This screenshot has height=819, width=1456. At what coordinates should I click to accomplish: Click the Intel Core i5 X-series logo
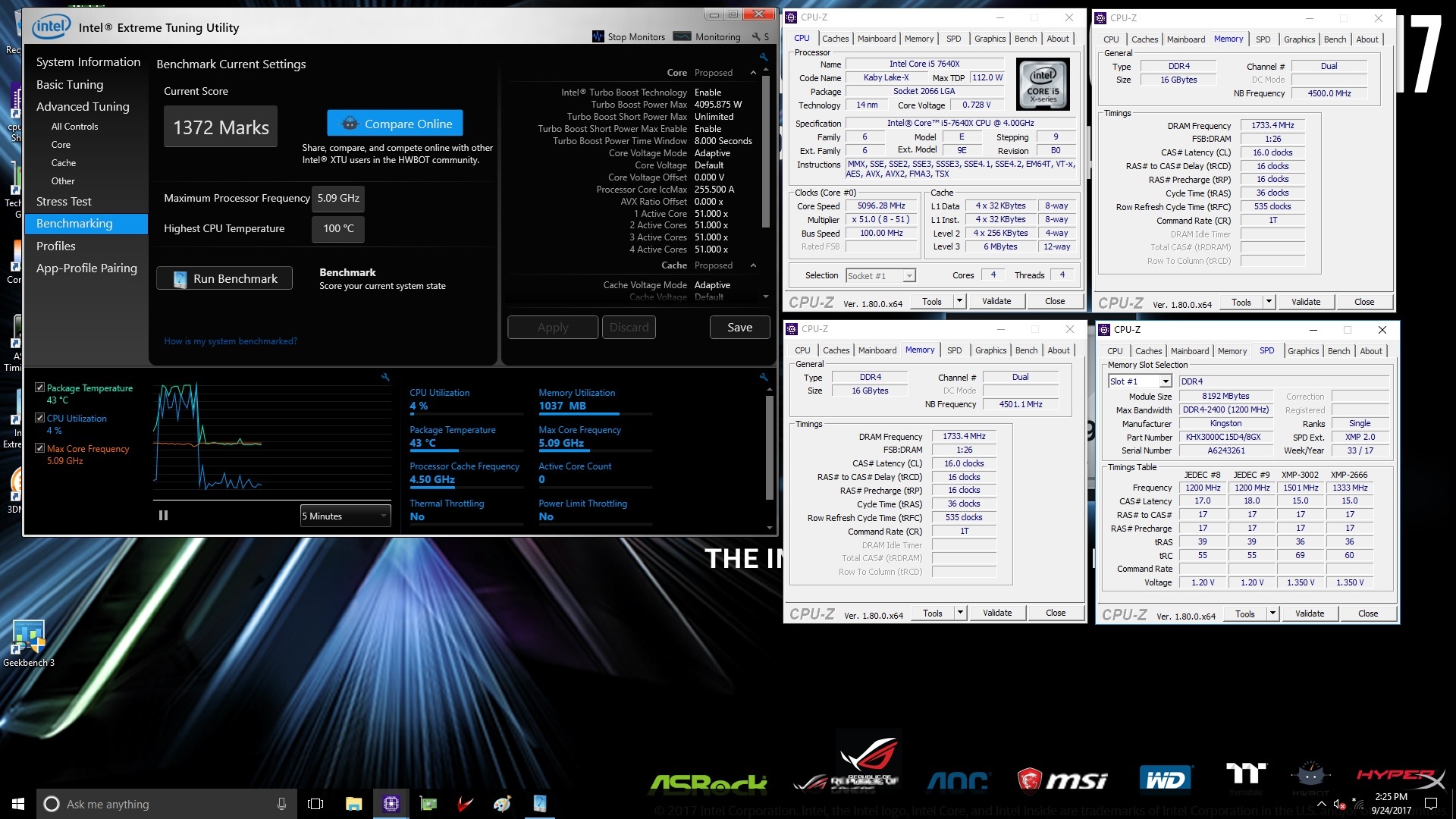coord(1043,85)
